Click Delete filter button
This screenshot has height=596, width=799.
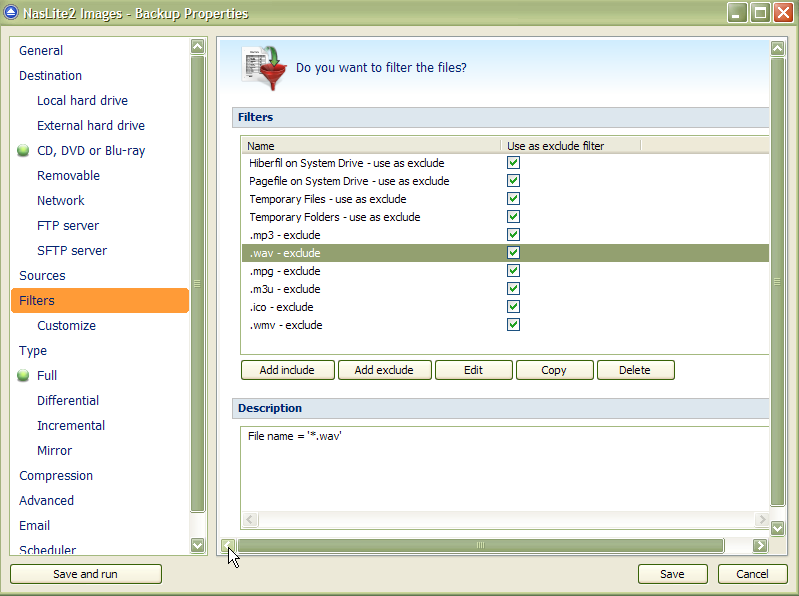[x=635, y=370]
